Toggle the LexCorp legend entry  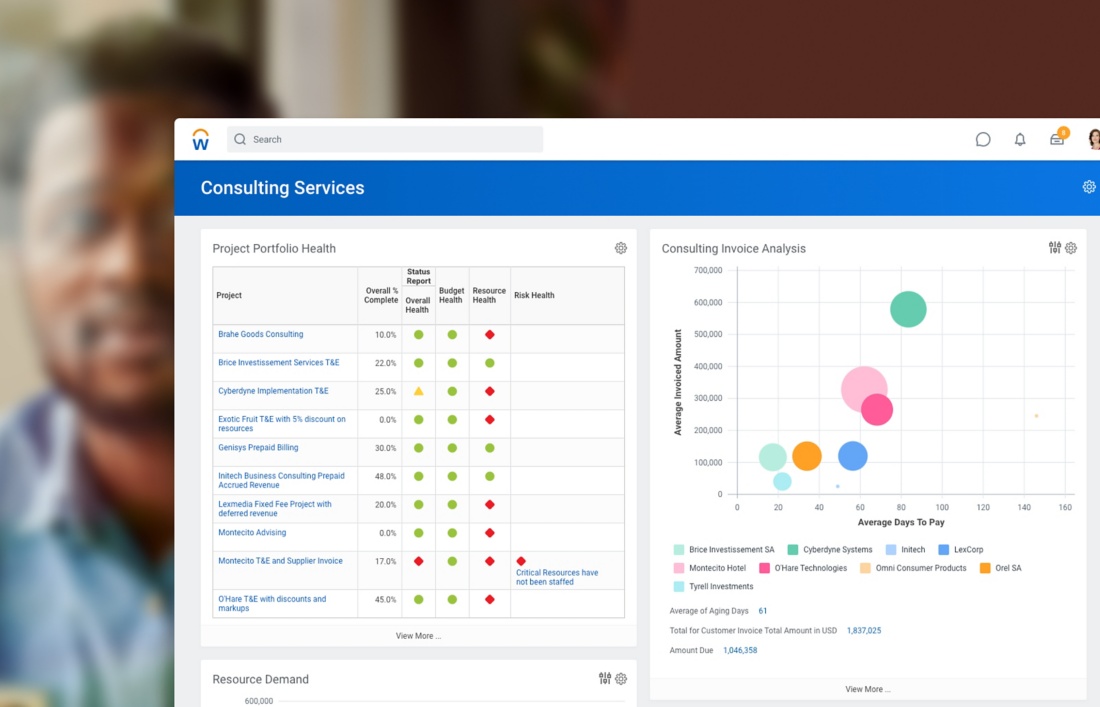click(967, 550)
